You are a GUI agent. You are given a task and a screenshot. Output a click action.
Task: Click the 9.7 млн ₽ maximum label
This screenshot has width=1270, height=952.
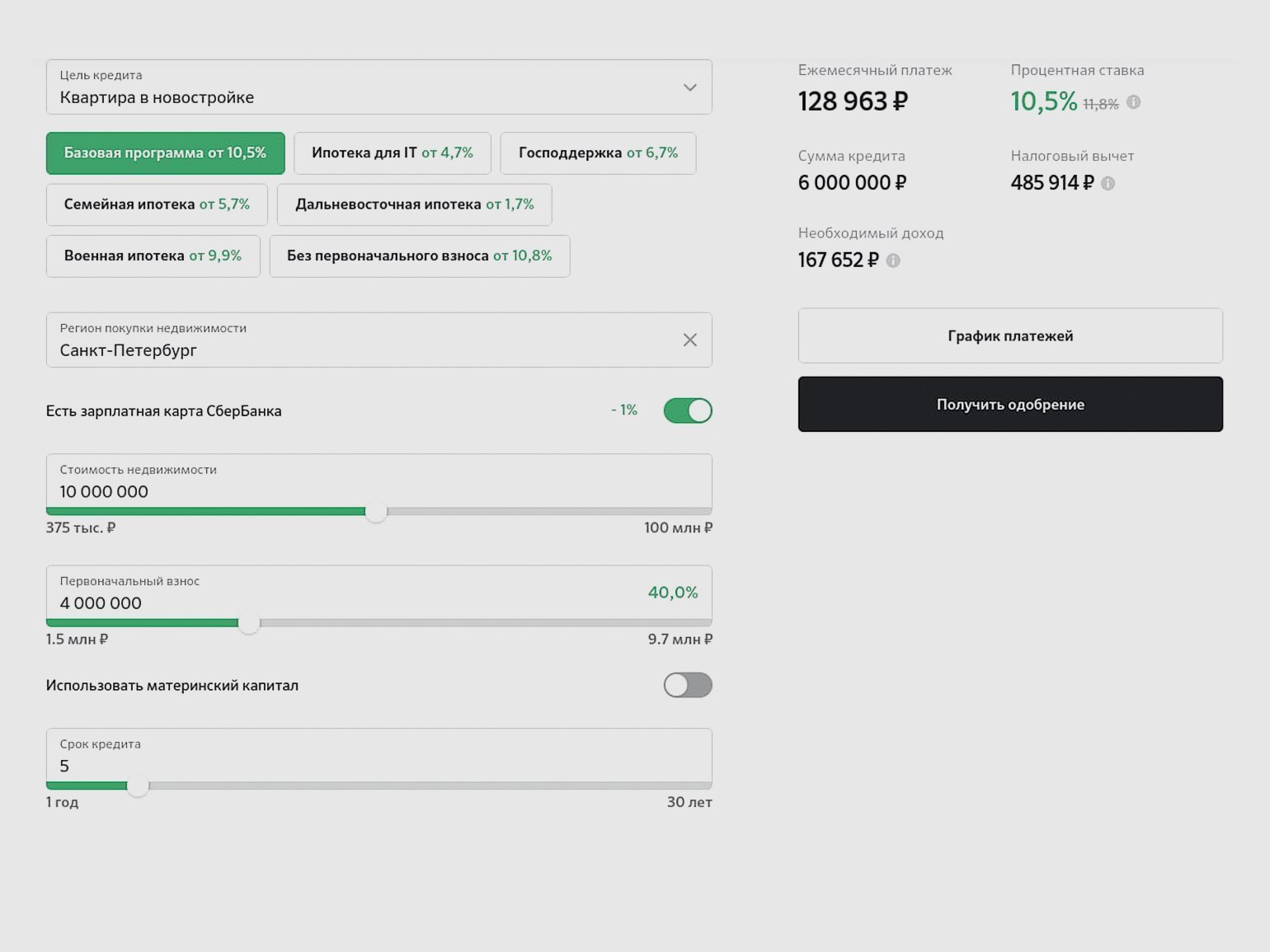coord(680,639)
